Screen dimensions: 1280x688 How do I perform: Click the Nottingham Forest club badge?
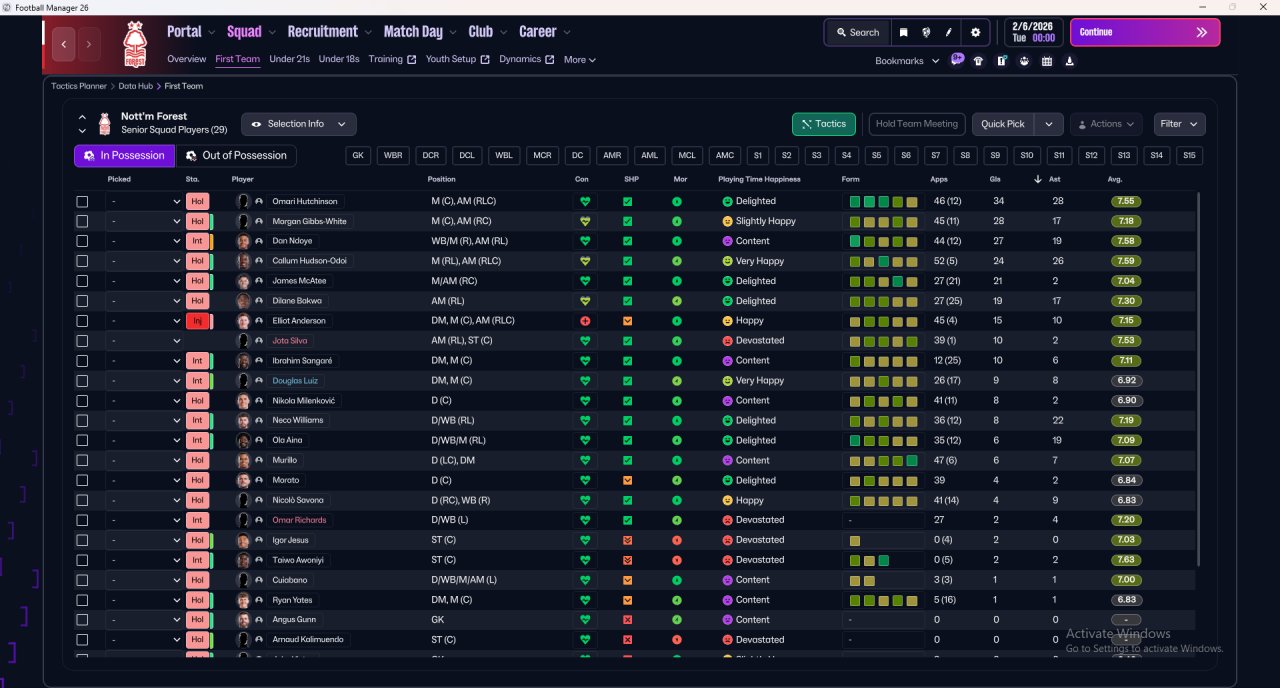134,43
